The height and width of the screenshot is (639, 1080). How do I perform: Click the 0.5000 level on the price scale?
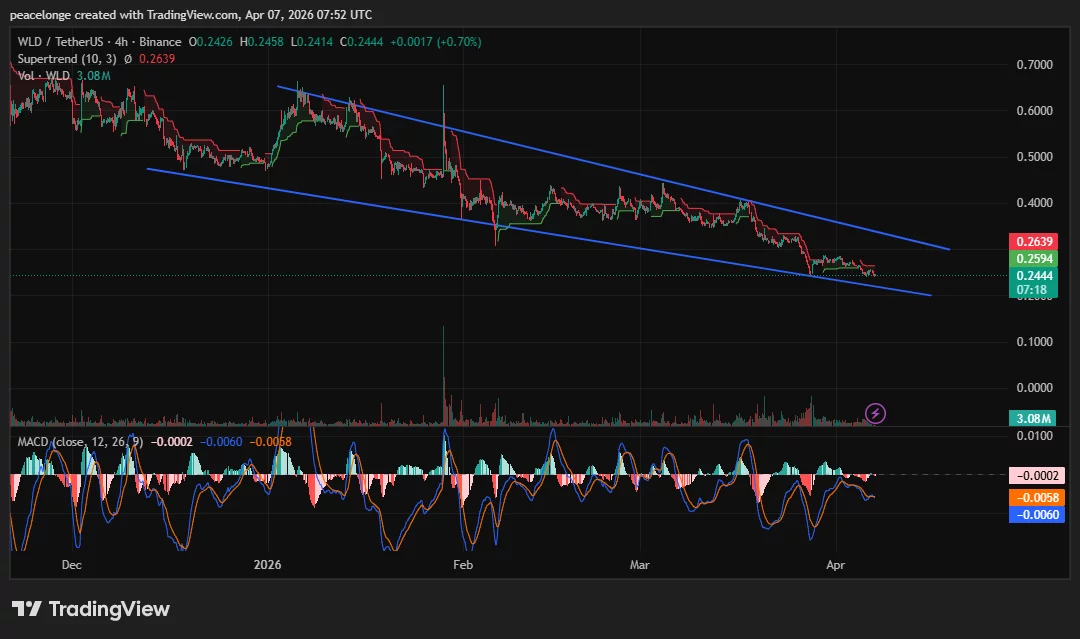pyautogui.click(x=1033, y=157)
